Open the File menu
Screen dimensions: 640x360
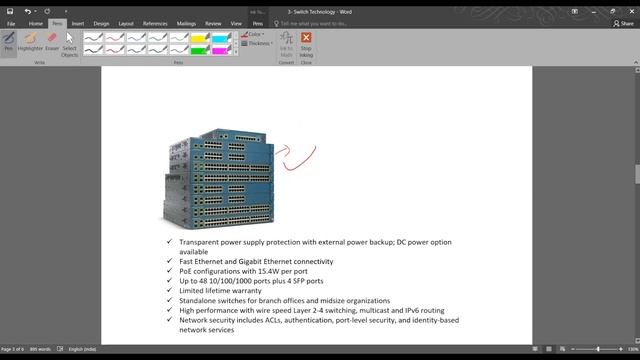coord(11,24)
